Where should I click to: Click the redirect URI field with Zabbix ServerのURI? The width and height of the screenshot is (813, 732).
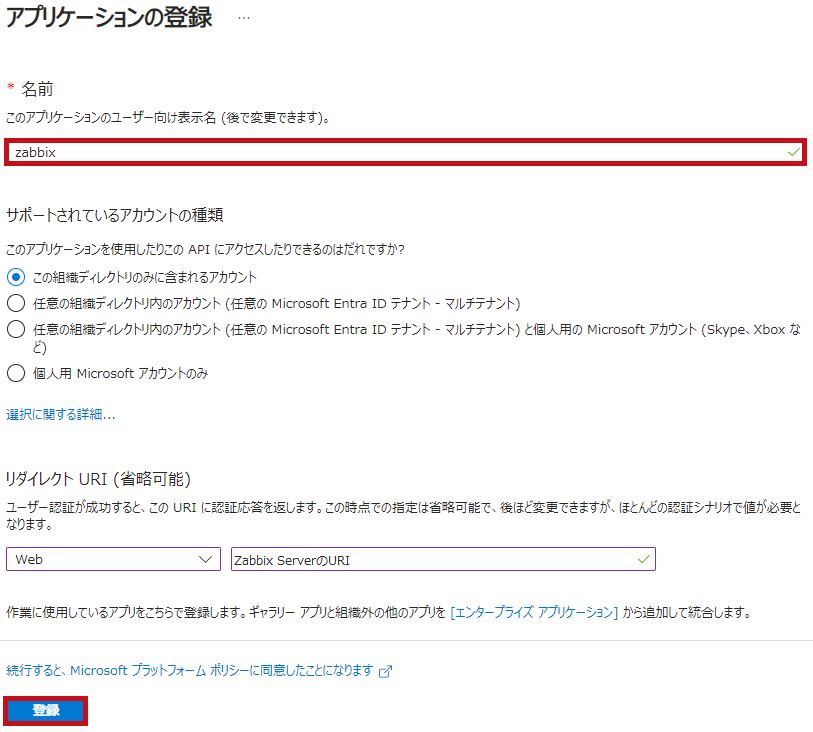[x=443, y=559]
